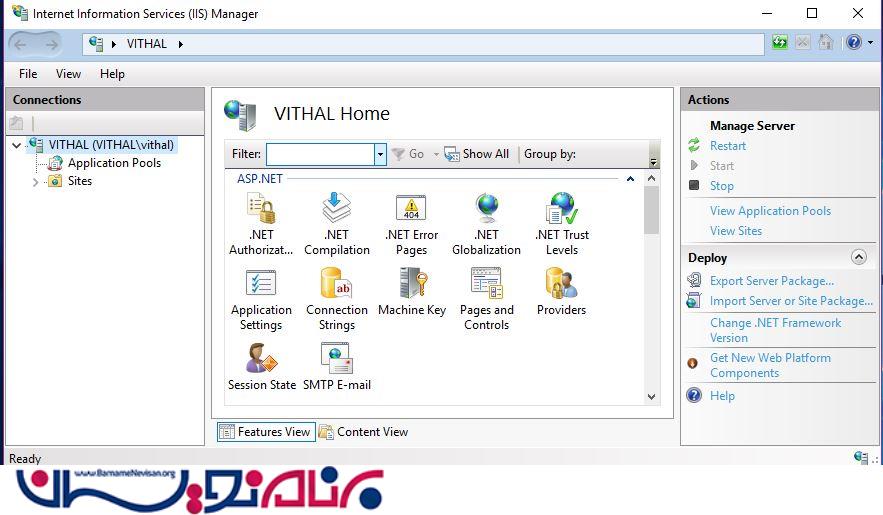Open Connection Strings feature
This screenshot has width=883, height=515.
(337, 299)
